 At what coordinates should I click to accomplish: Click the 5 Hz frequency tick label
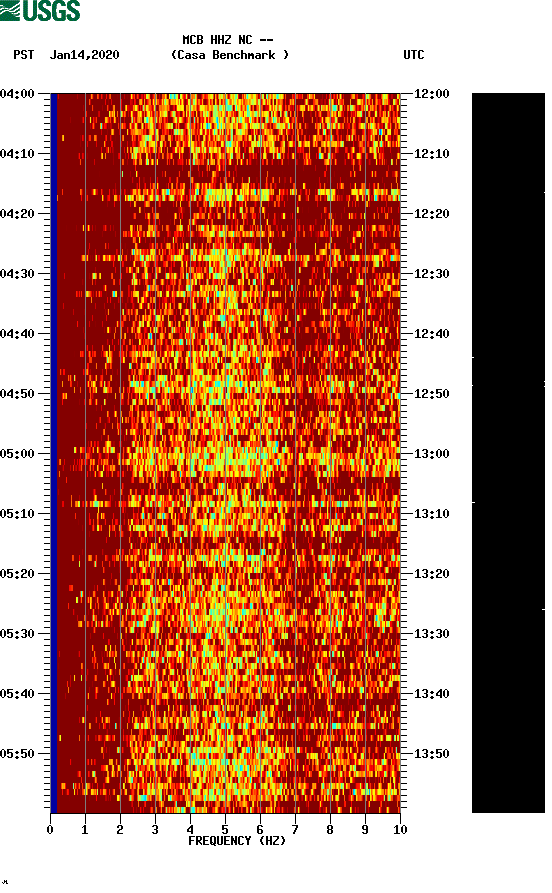pyautogui.click(x=225, y=830)
